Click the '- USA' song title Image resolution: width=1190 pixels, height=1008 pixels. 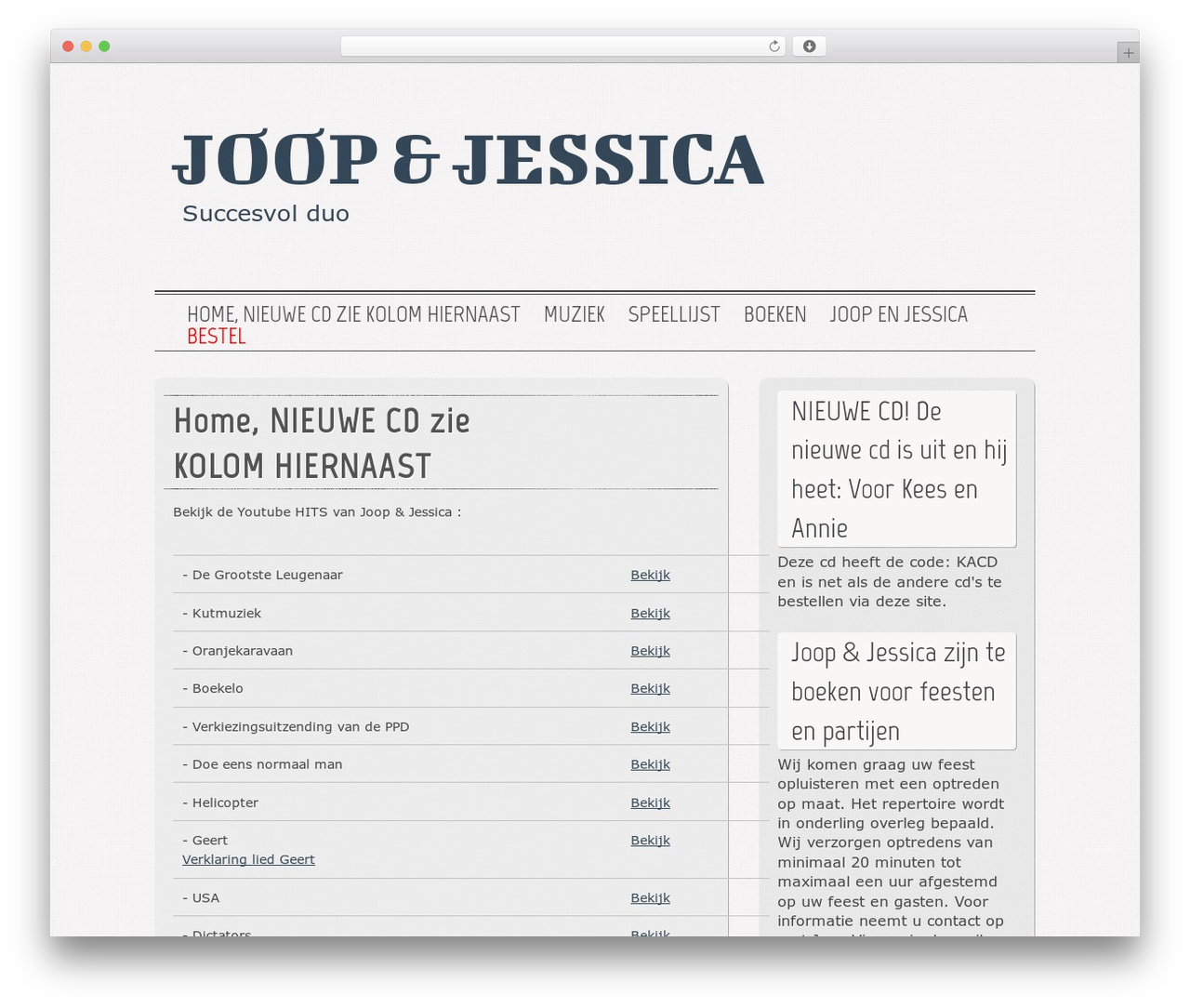pyautogui.click(x=201, y=897)
